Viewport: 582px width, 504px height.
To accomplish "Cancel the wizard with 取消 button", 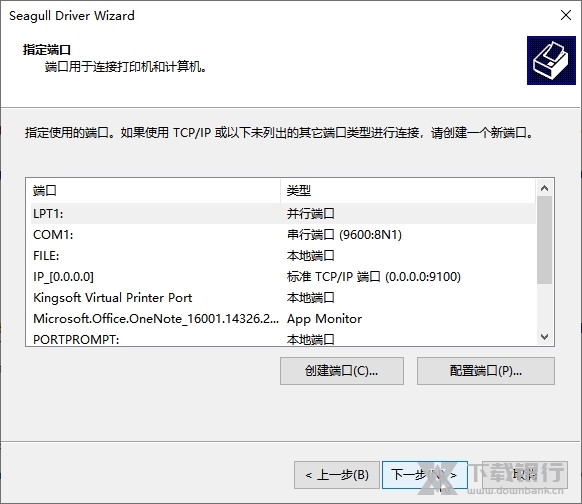I will [x=525, y=475].
